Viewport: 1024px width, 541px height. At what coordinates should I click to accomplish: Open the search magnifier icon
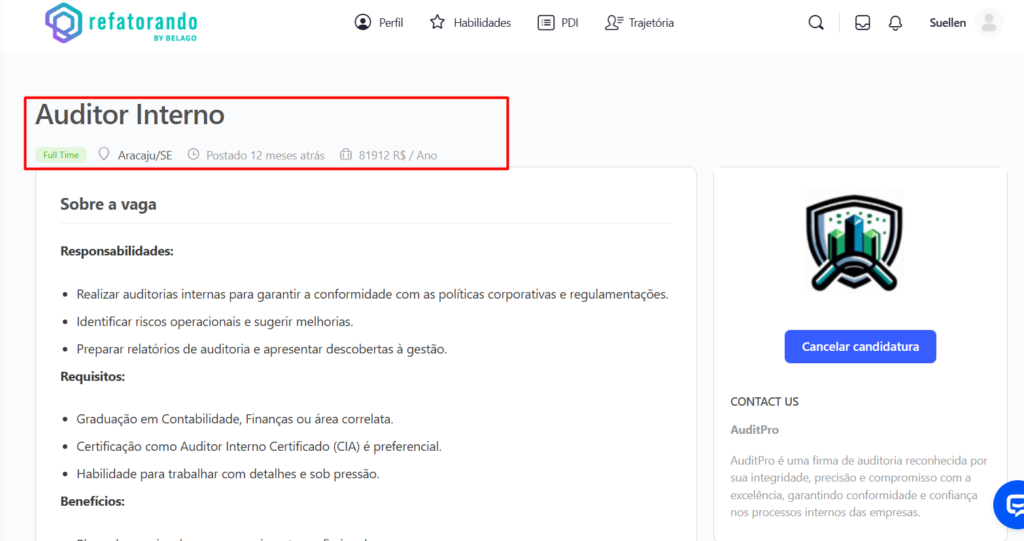coord(816,23)
